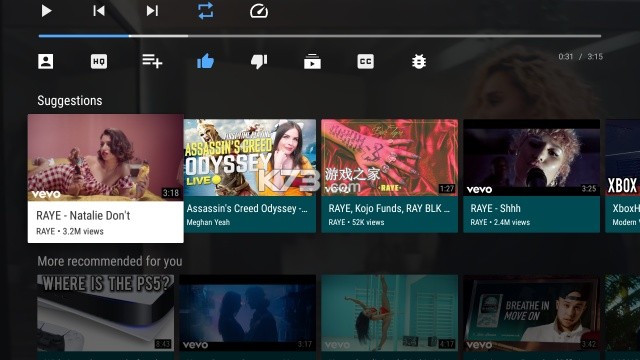Click the 0:31 / 3:15 time display
The width and height of the screenshot is (640, 360).
tap(580, 57)
